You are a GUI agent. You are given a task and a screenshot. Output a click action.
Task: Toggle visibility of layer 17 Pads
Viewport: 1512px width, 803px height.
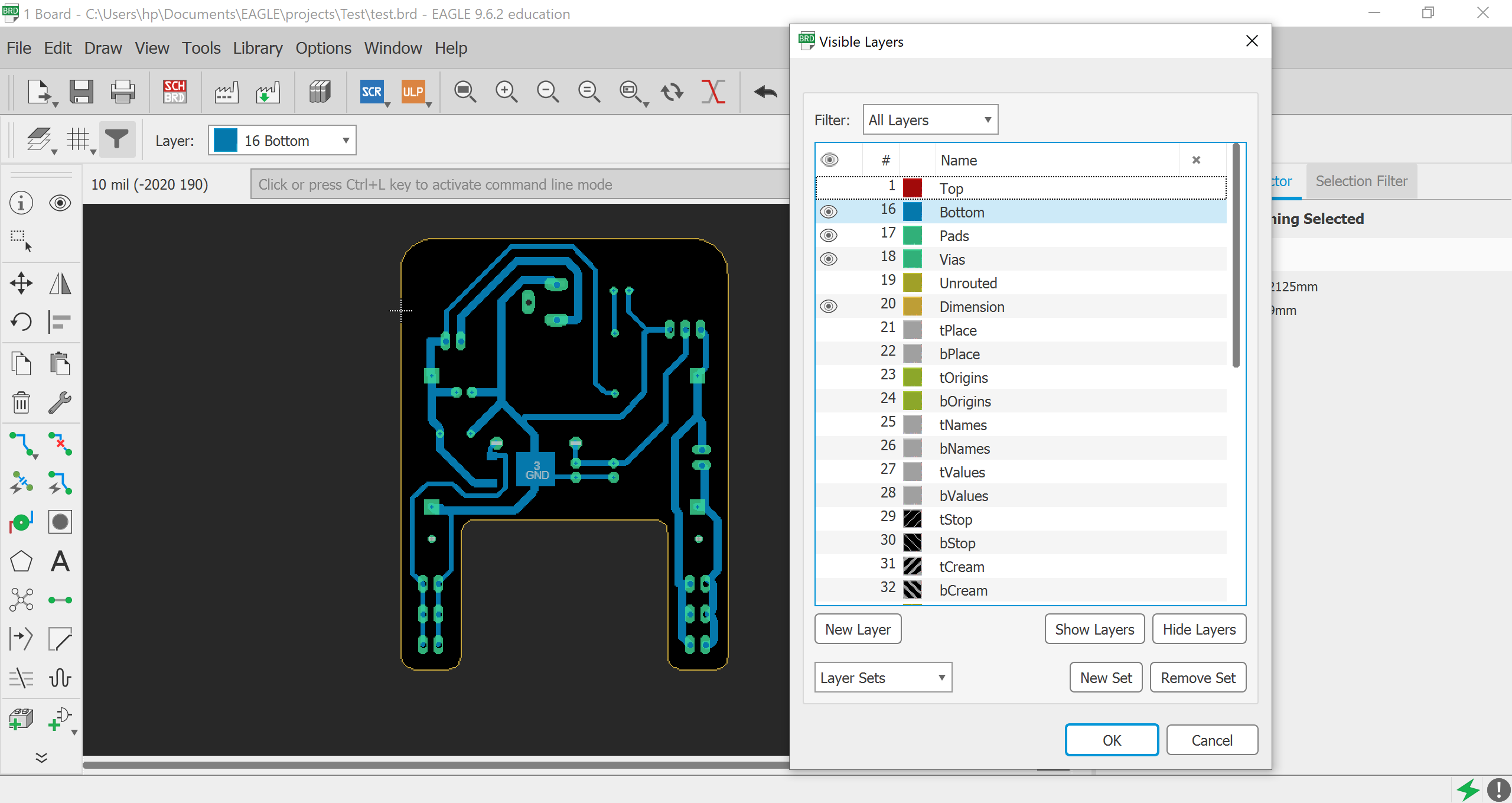(828, 235)
